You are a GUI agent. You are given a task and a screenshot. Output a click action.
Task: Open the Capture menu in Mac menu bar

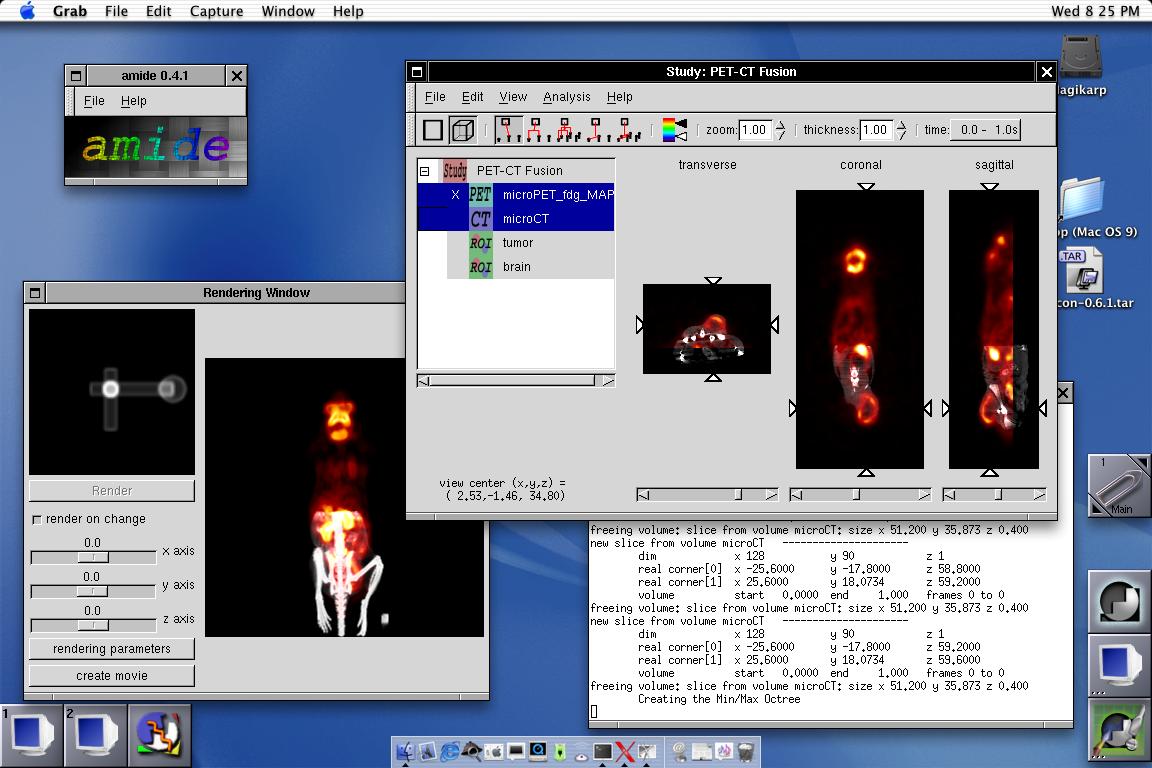click(x=216, y=11)
